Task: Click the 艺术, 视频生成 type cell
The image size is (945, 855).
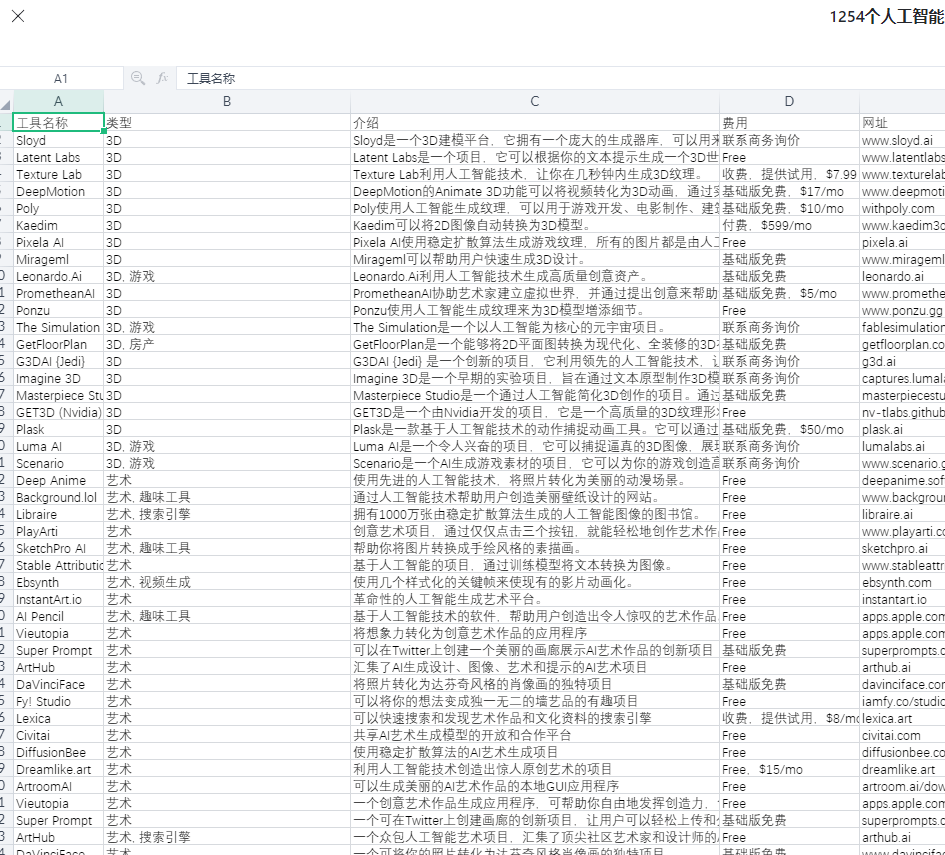Action: point(227,583)
